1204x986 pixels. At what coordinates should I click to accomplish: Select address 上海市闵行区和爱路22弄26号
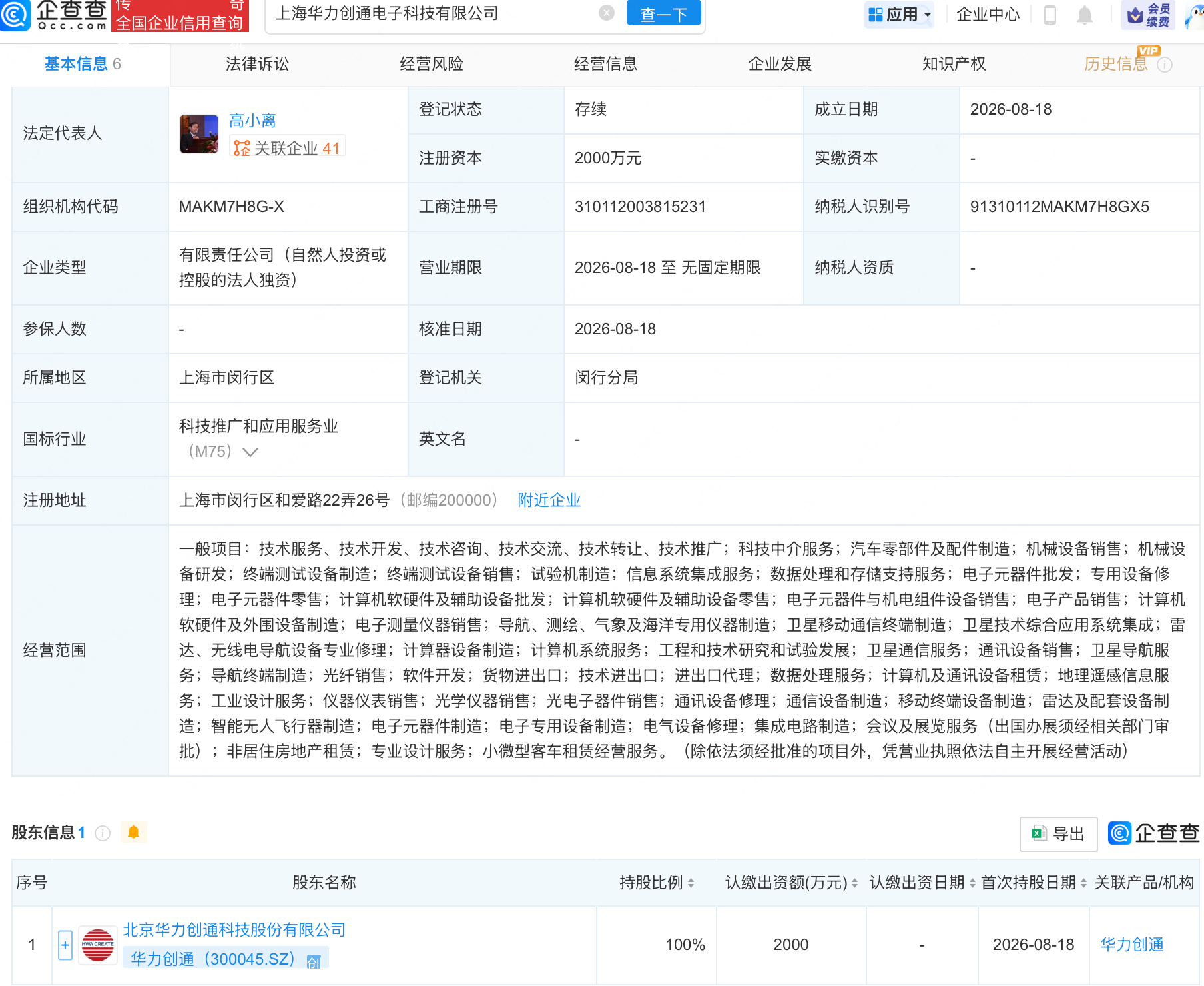[284, 500]
